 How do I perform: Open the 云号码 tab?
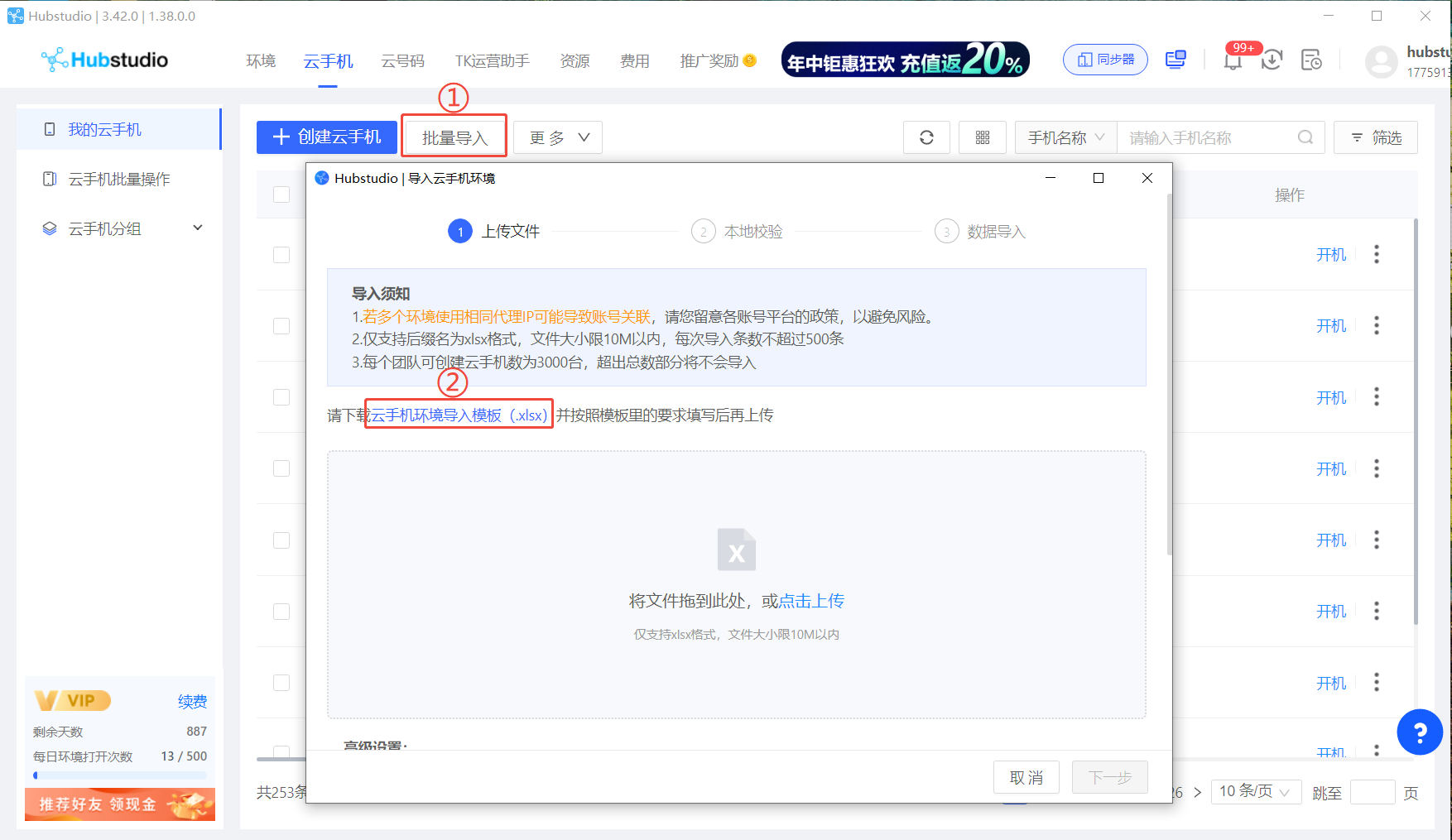402,61
